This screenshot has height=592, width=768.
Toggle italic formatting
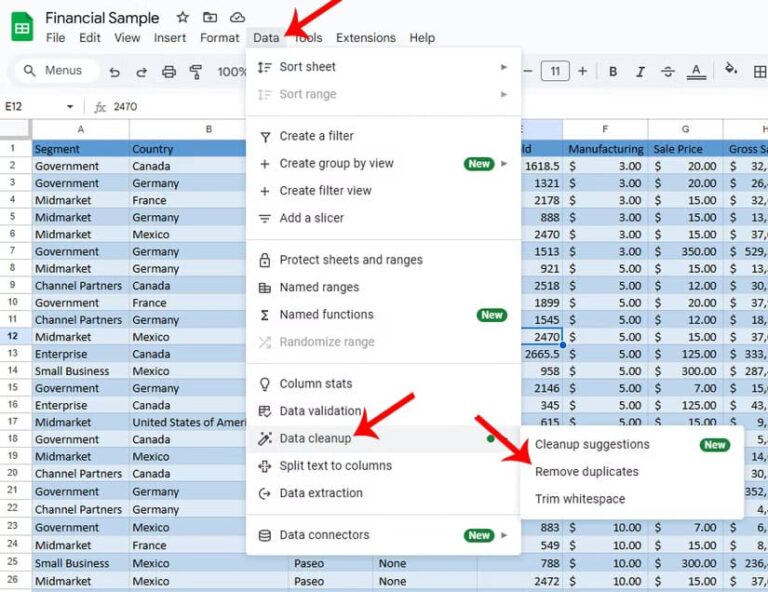pos(640,72)
